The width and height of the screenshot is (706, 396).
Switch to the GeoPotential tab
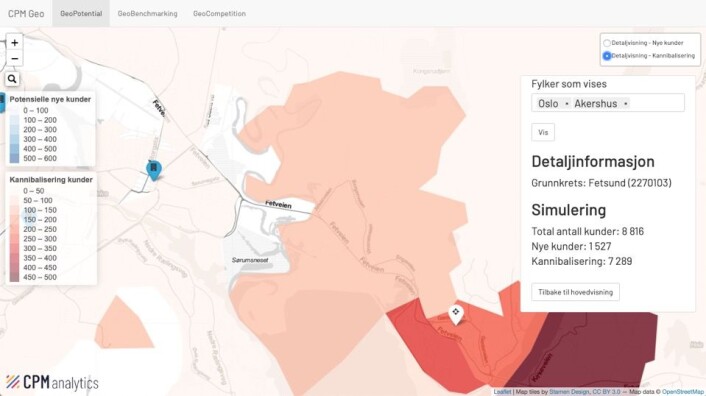(x=81, y=14)
